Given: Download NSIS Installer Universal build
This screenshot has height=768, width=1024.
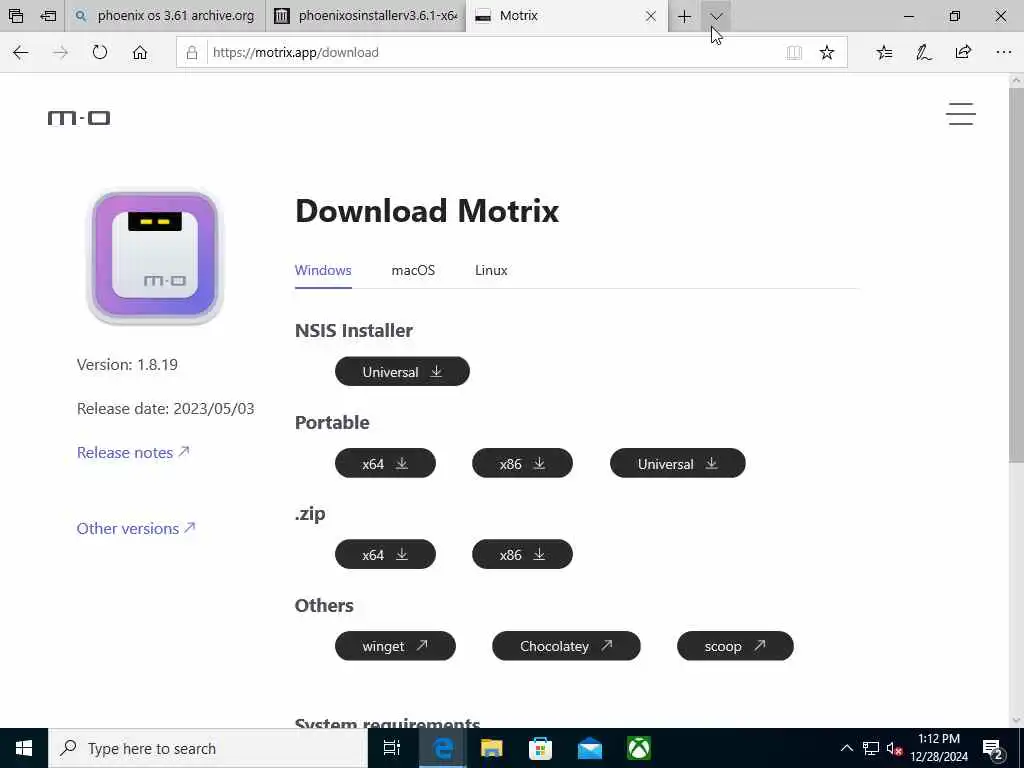Looking at the screenshot, I should (402, 372).
